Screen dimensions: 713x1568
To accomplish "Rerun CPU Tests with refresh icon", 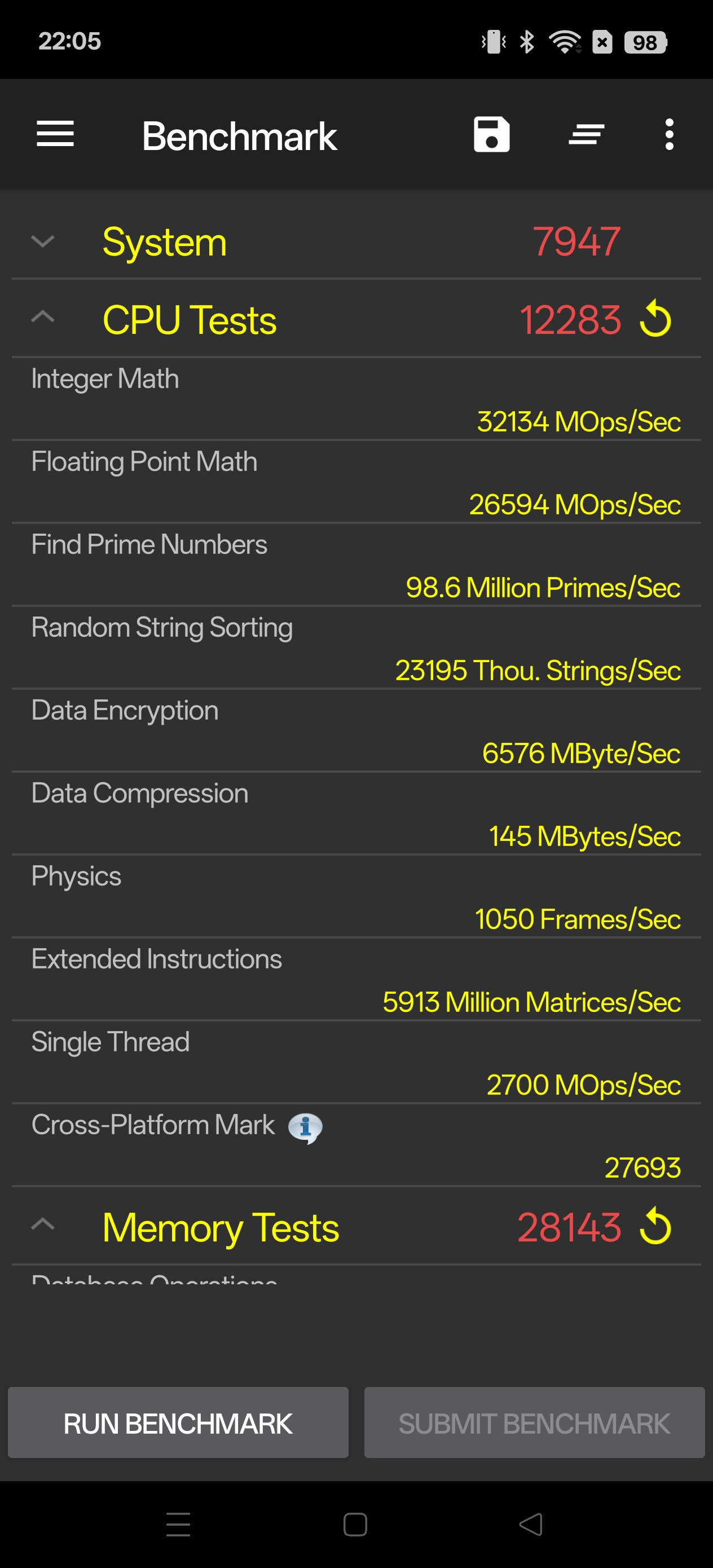I will pos(655,318).
